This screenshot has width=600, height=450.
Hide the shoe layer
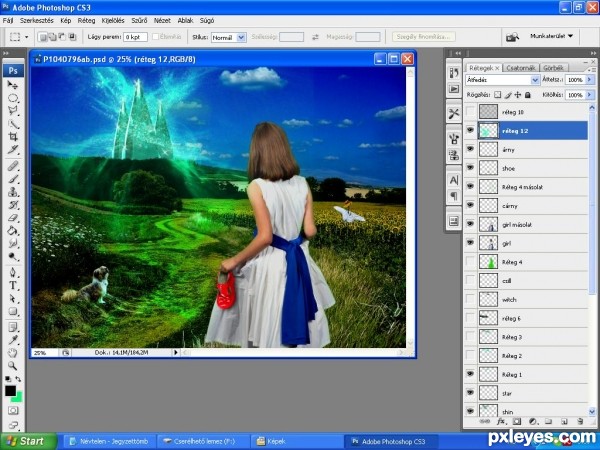point(470,168)
